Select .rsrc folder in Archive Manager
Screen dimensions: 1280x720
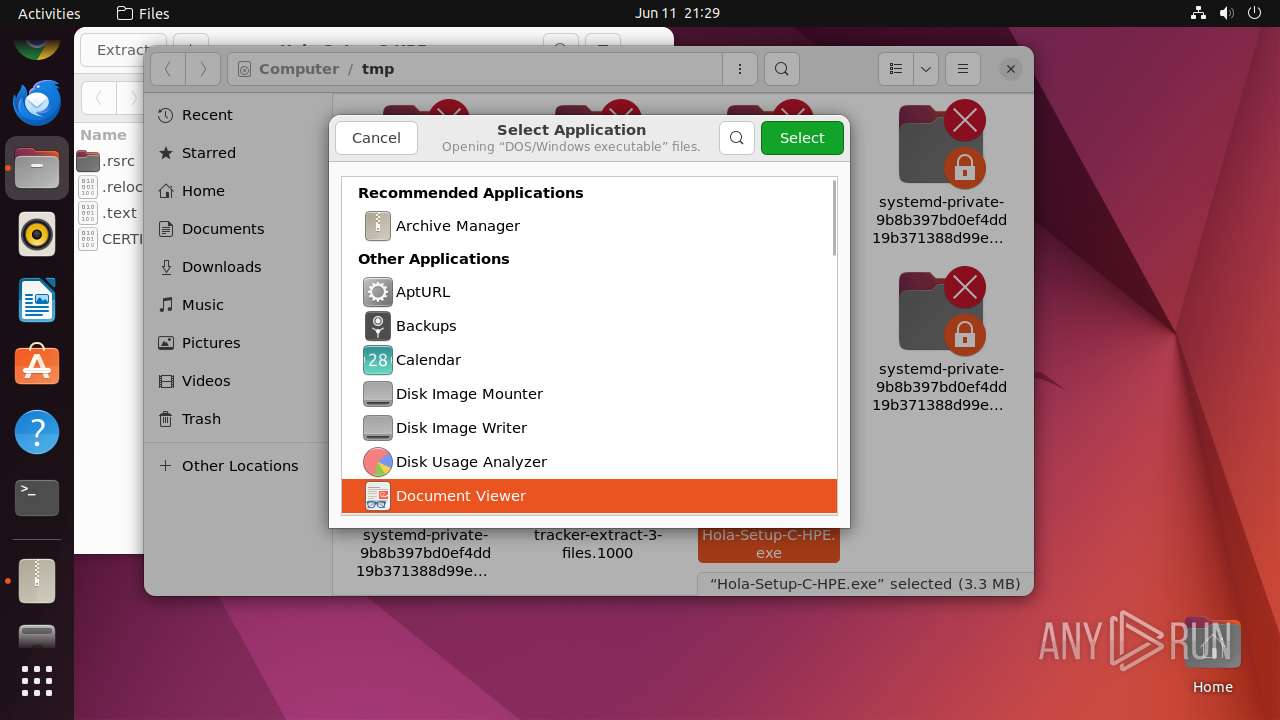click(x=108, y=161)
